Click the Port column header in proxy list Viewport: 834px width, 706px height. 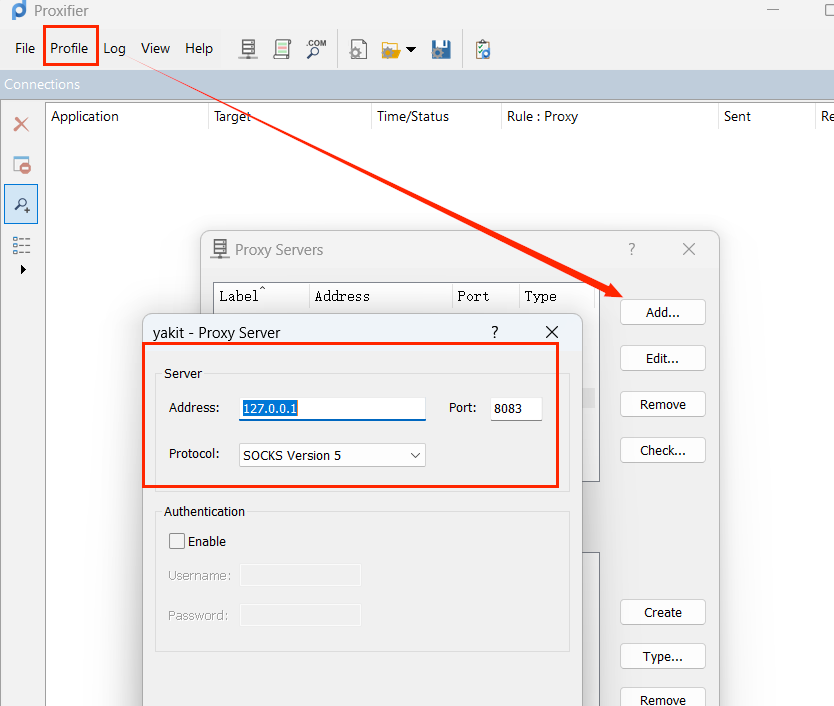click(485, 296)
